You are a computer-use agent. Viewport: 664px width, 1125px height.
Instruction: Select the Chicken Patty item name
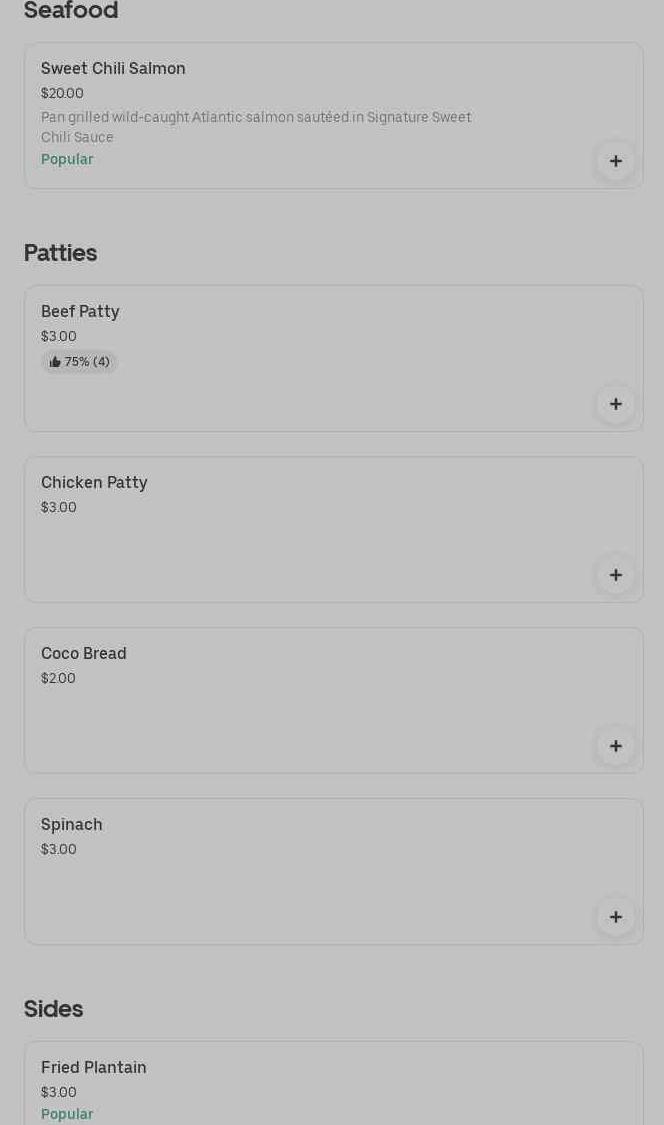tap(94, 483)
